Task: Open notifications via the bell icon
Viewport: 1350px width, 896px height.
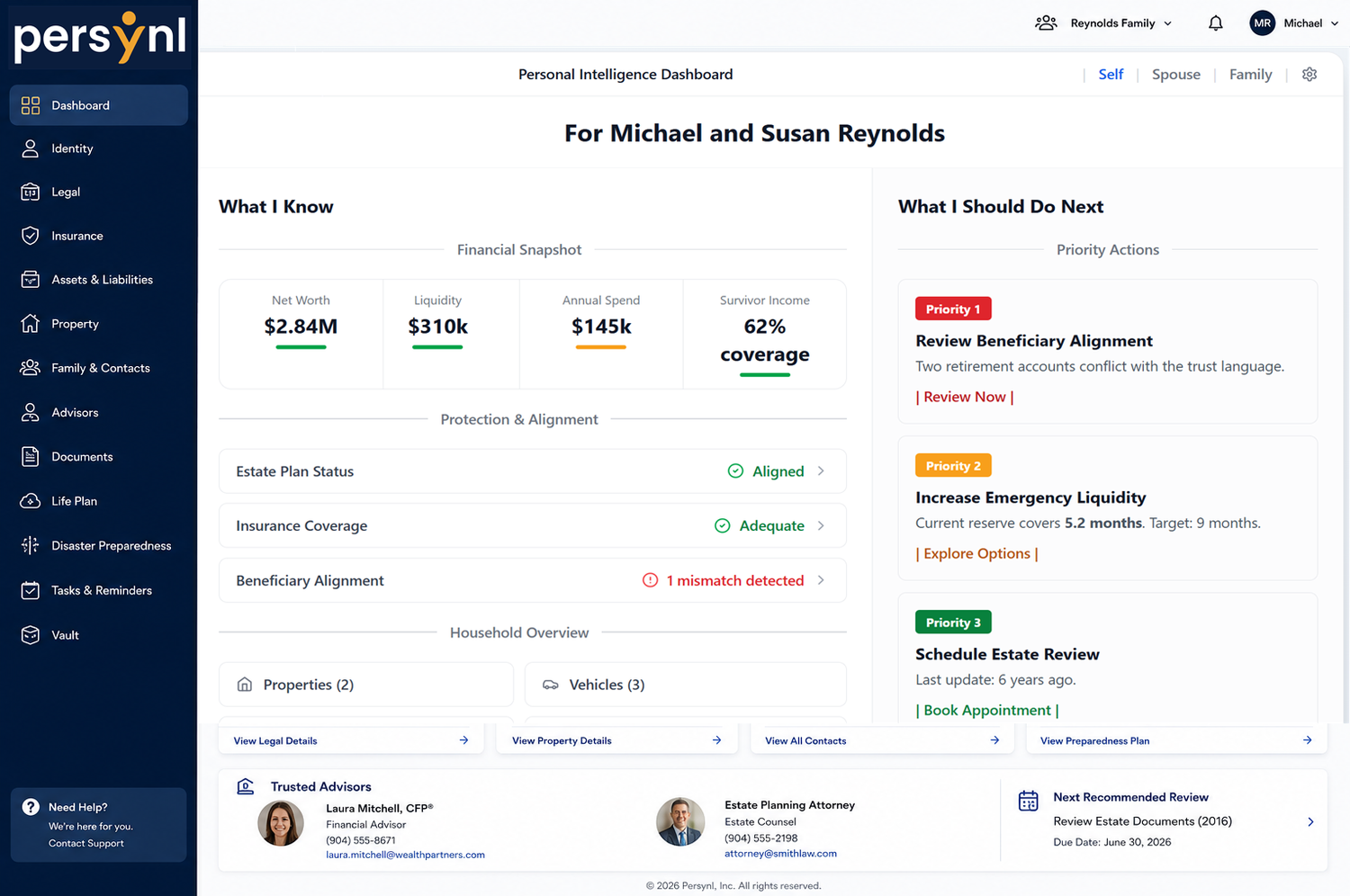Action: point(1216,23)
